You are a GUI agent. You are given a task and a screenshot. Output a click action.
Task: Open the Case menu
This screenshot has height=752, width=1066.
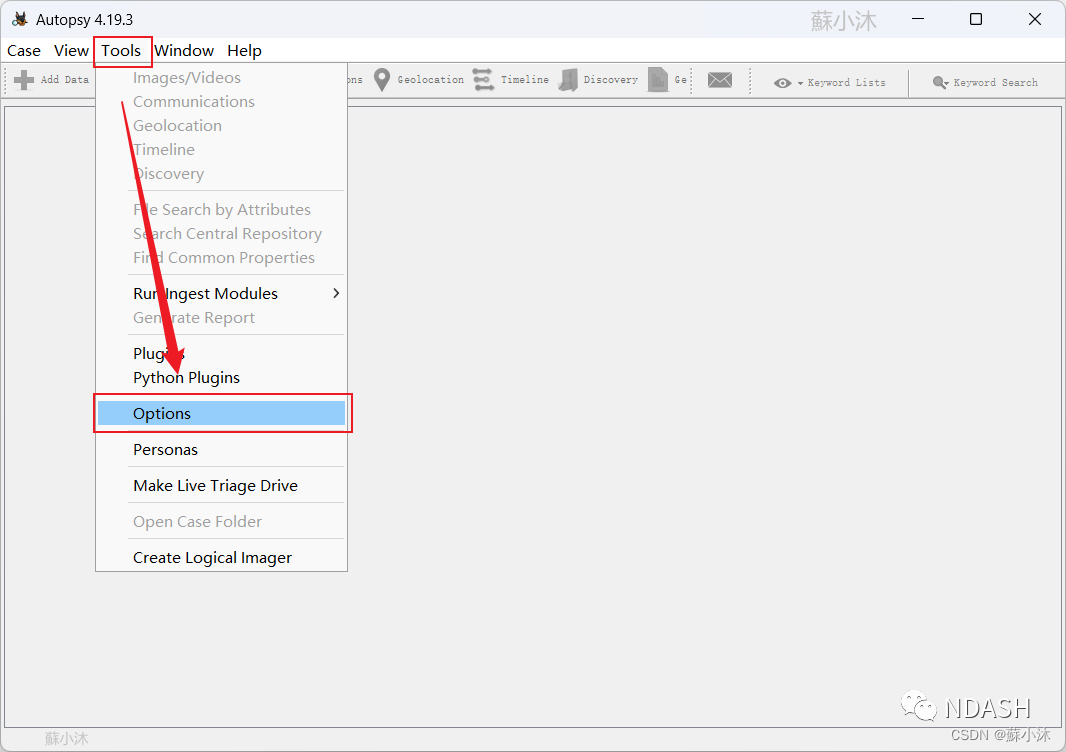click(x=24, y=51)
